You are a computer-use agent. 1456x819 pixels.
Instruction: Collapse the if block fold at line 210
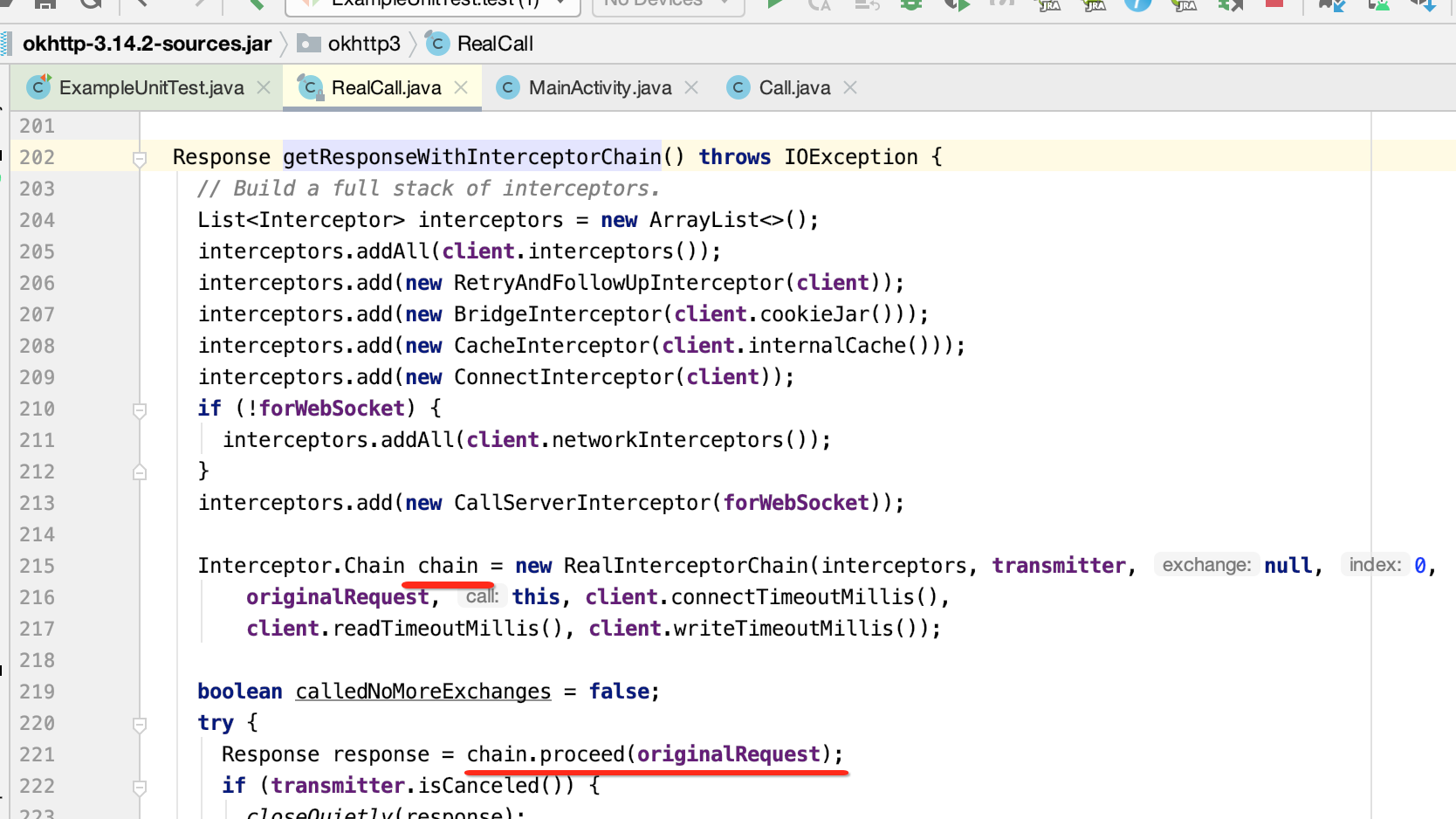139,410
